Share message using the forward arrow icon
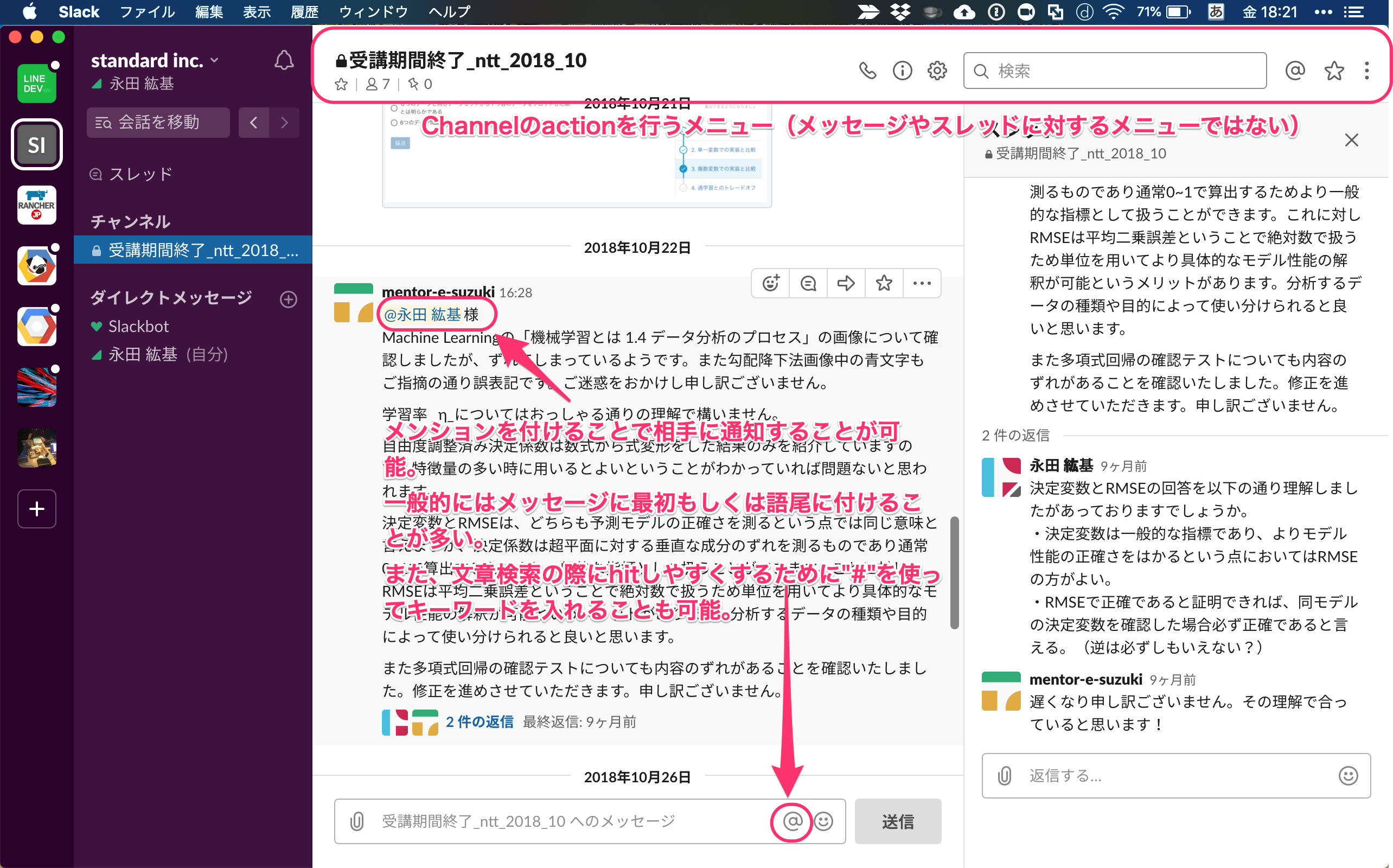 click(846, 283)
